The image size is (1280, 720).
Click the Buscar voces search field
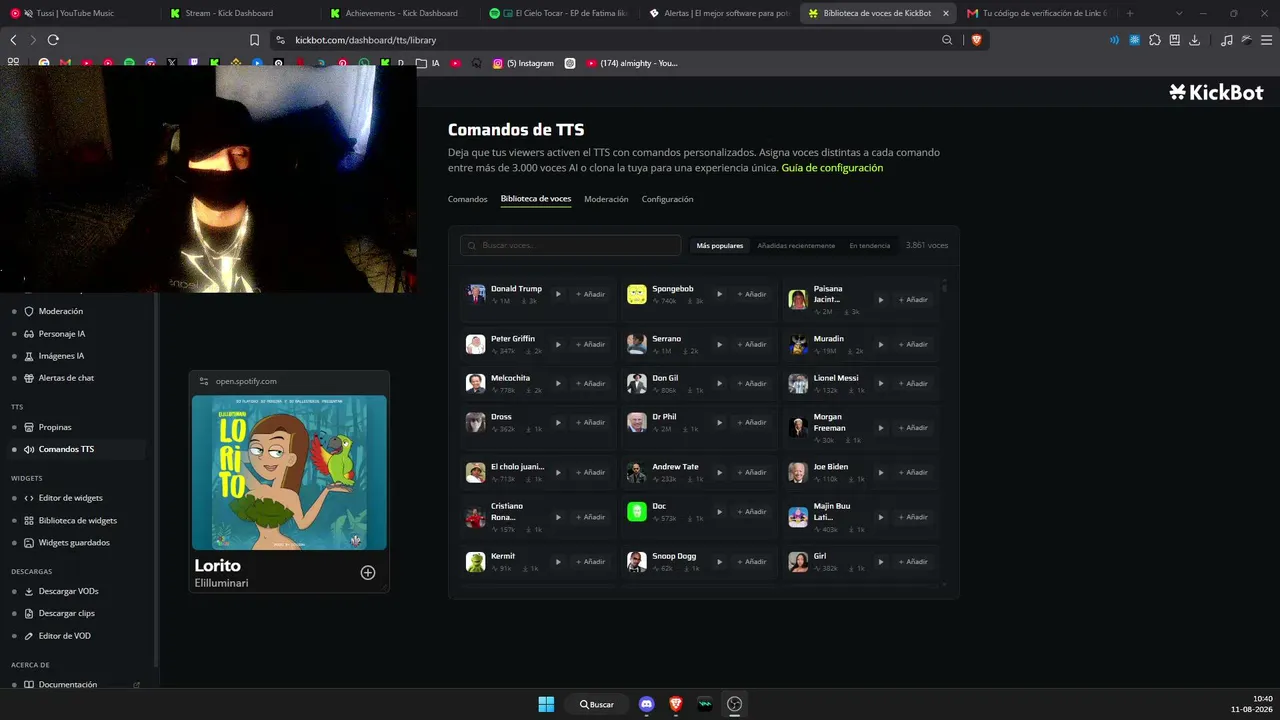(570, 245)
